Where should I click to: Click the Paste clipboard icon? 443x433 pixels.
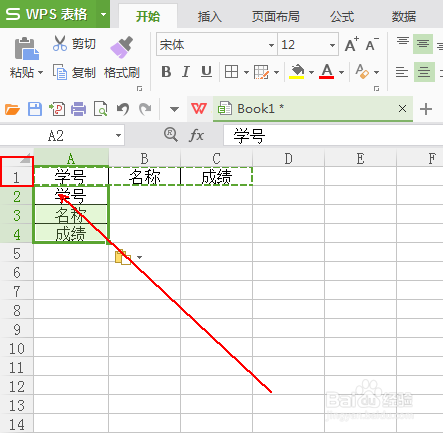click(x=26, y=48)
